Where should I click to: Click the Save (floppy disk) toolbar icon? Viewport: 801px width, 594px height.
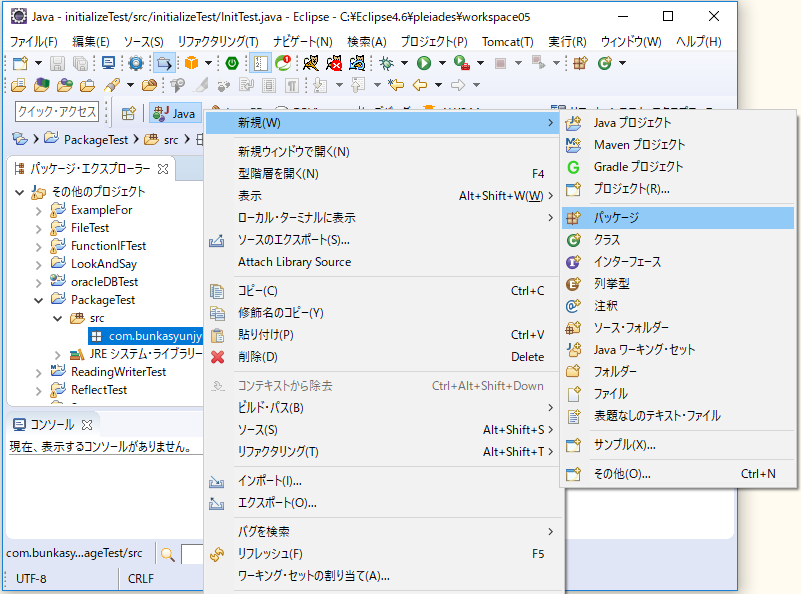[x=57, y=63]
